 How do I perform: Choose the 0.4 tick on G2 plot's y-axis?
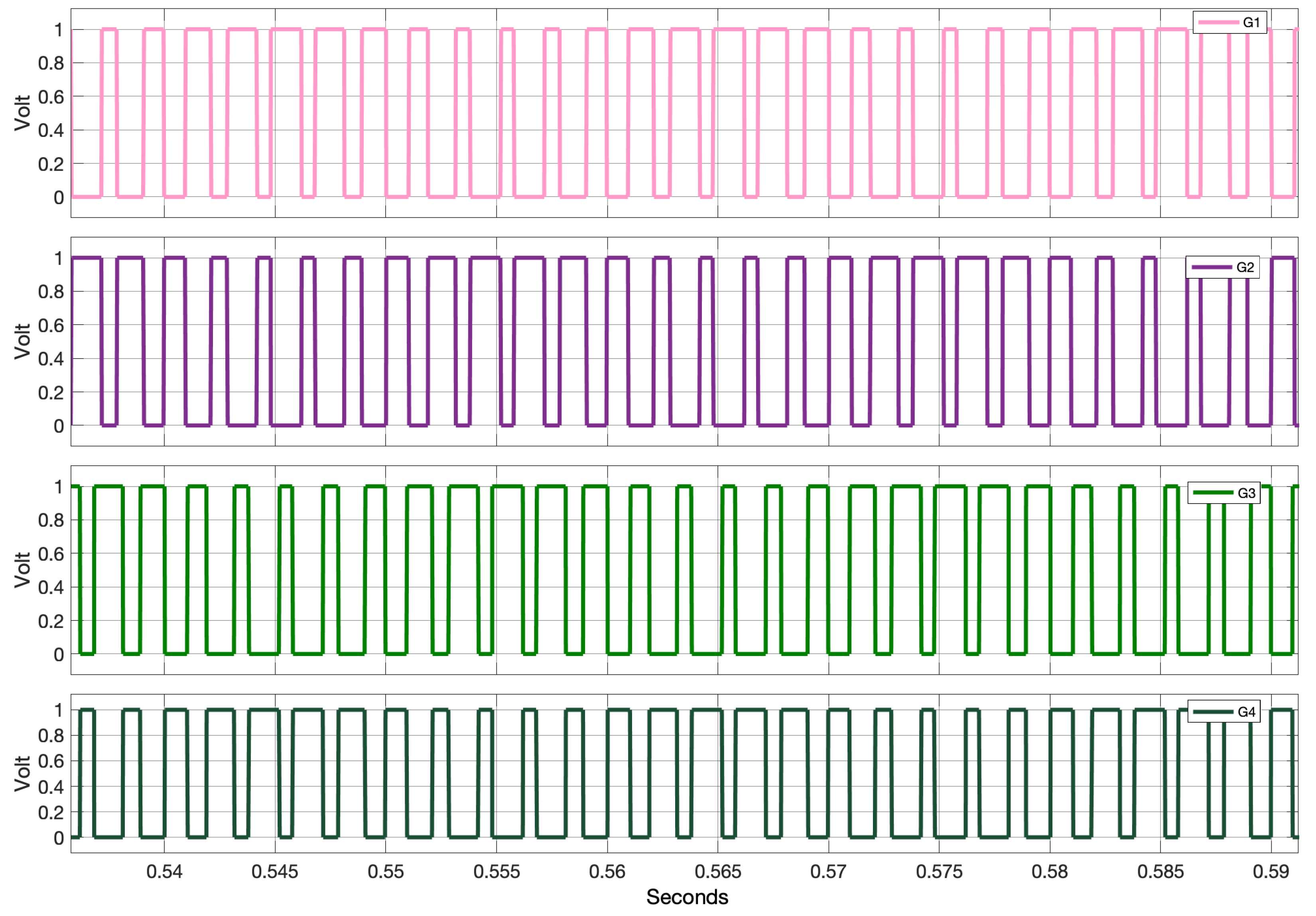click(51, 359)
